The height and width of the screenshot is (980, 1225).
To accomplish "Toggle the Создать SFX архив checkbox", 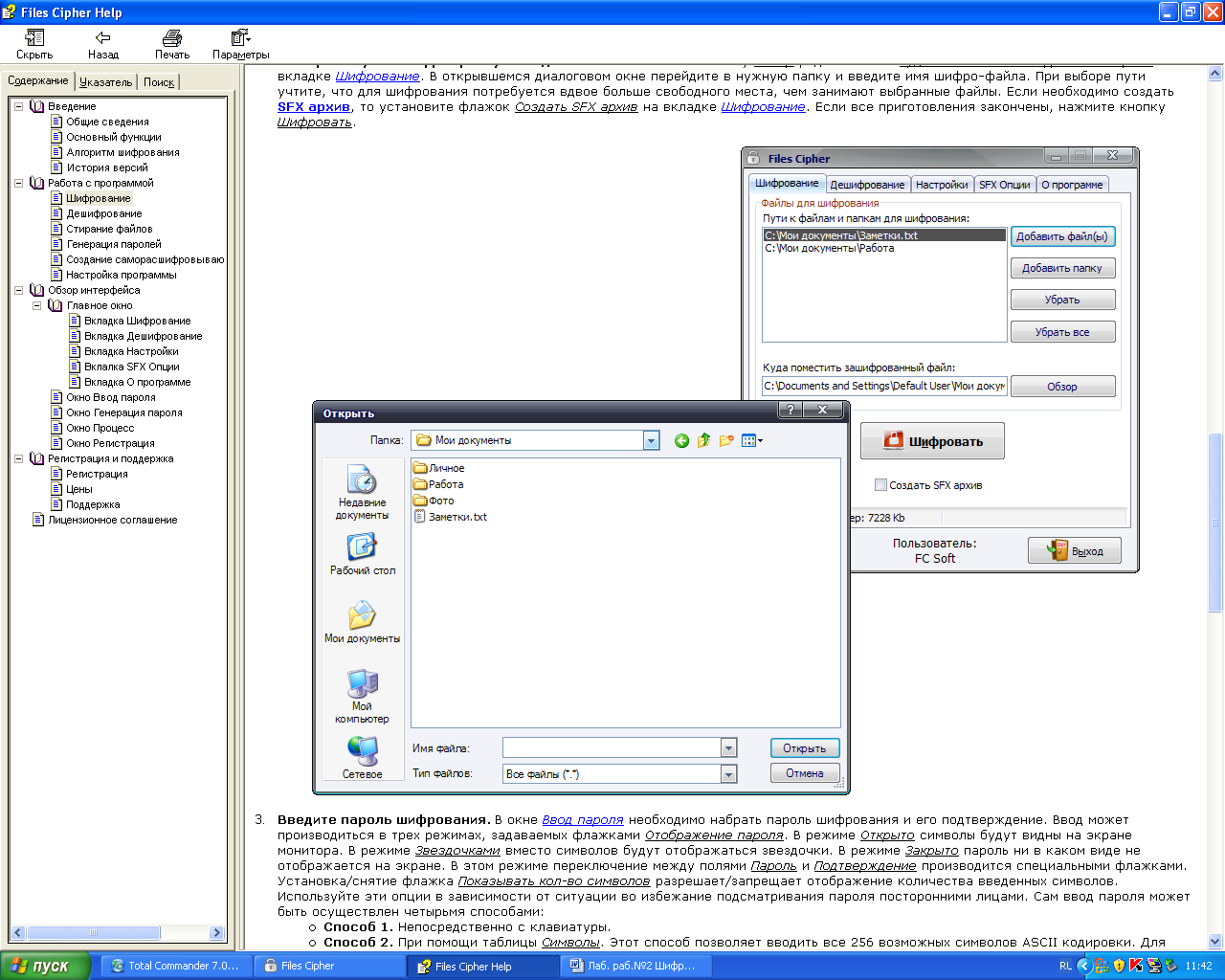I will 880,485.
